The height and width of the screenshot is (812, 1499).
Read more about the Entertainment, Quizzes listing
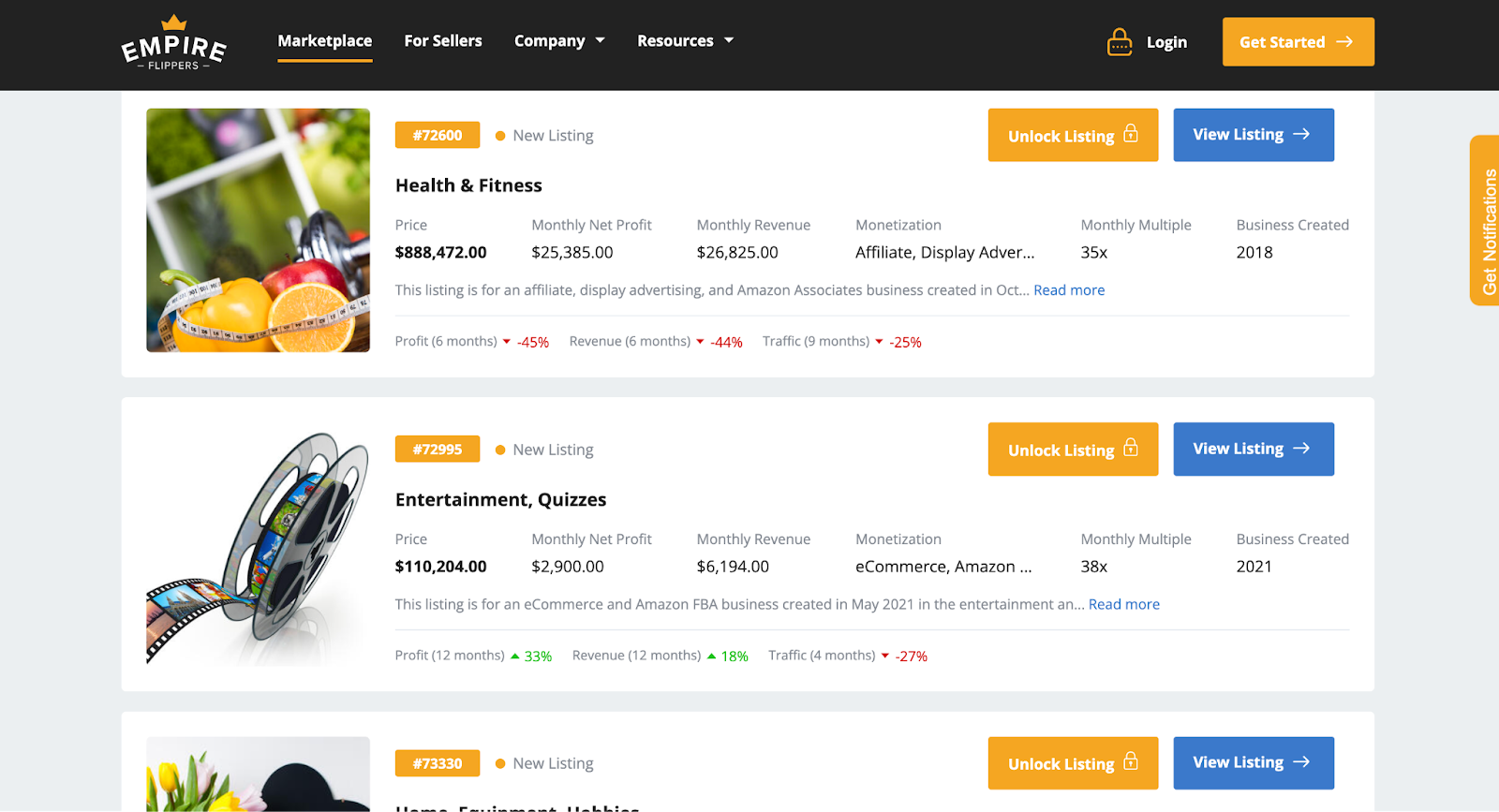[x=1123, y=605]
